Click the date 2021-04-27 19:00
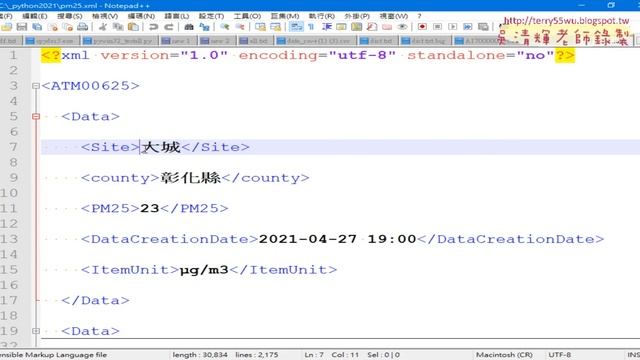The width and height of the screenshot is (640, 360). (x=338, y=239)
